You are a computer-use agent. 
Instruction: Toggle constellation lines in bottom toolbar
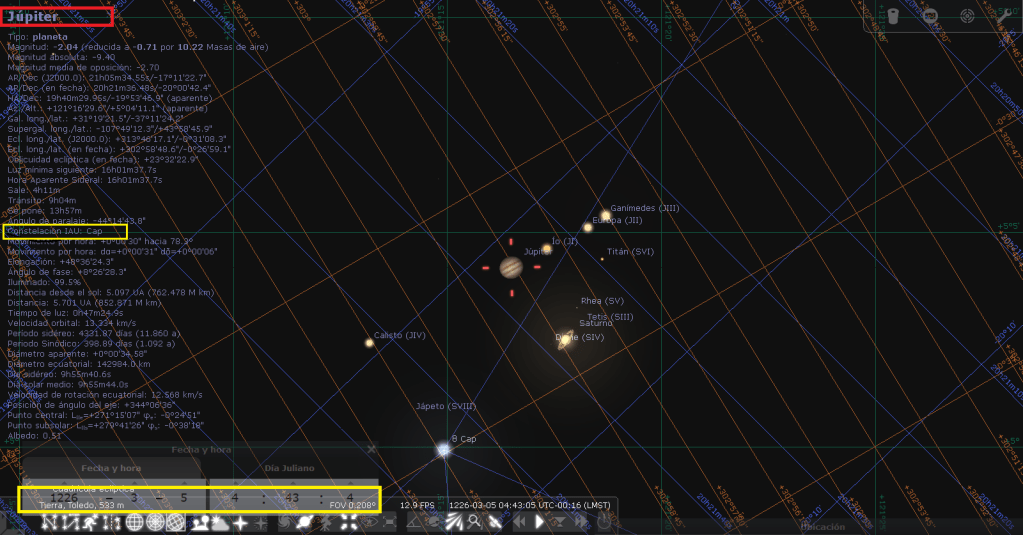coord(48,522)
